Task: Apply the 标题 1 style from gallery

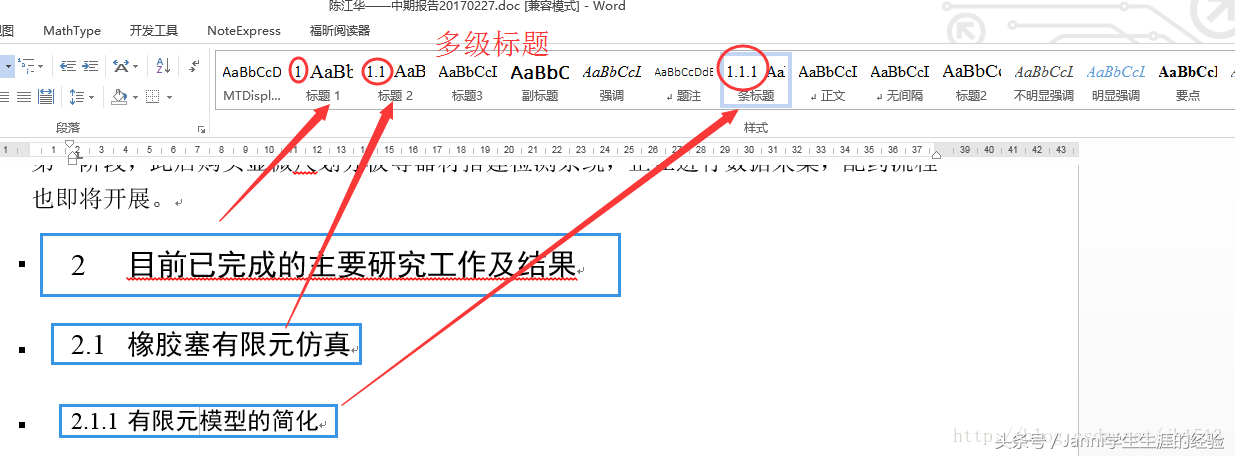Action: (323, 81)
